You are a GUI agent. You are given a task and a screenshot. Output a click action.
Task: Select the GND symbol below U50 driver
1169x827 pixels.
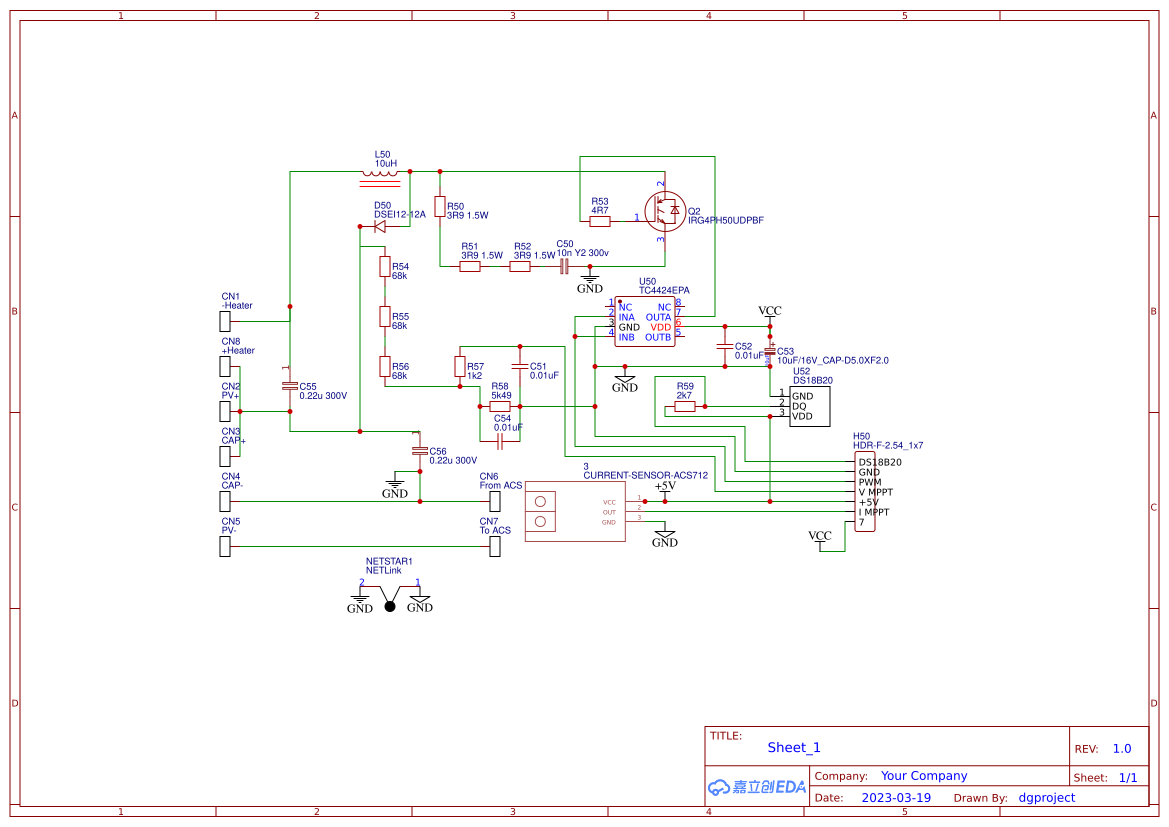(625, 382)
